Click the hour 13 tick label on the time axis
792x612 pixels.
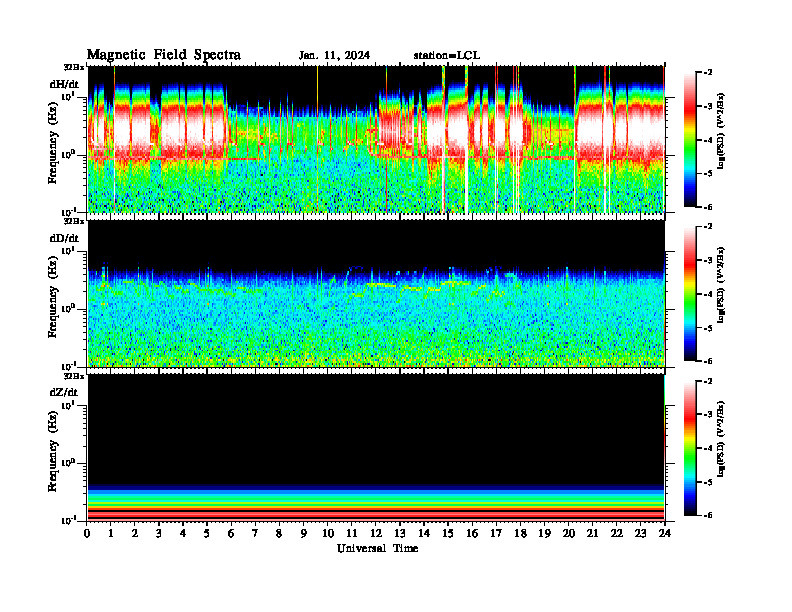point(400,534)
